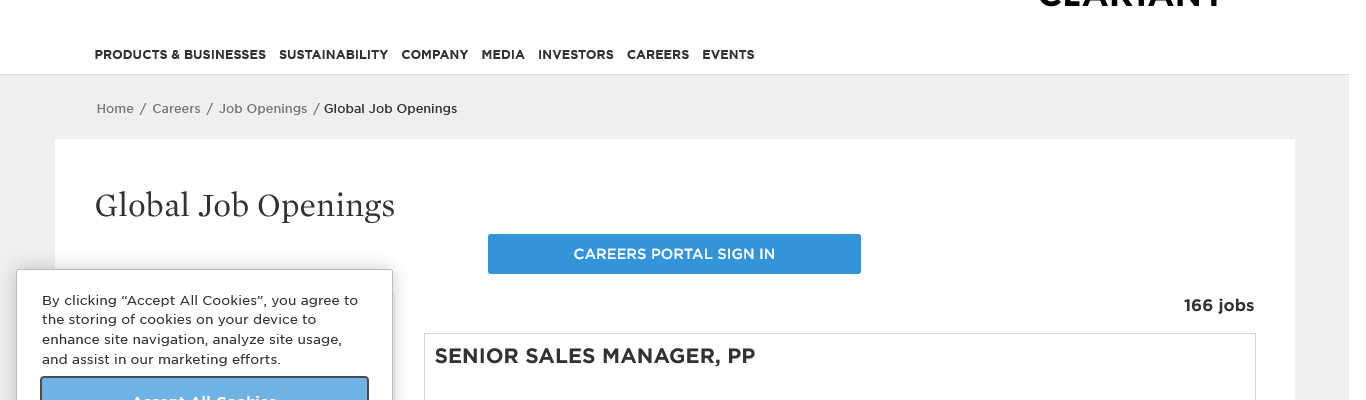
Task: Select Careers in the top navigation bar
Action: coord(657,55)
